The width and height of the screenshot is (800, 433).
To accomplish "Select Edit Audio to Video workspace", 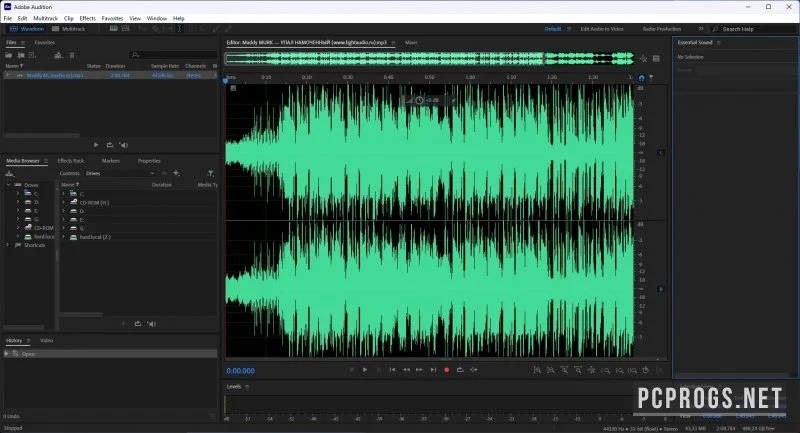I will (x=602, y=29).
